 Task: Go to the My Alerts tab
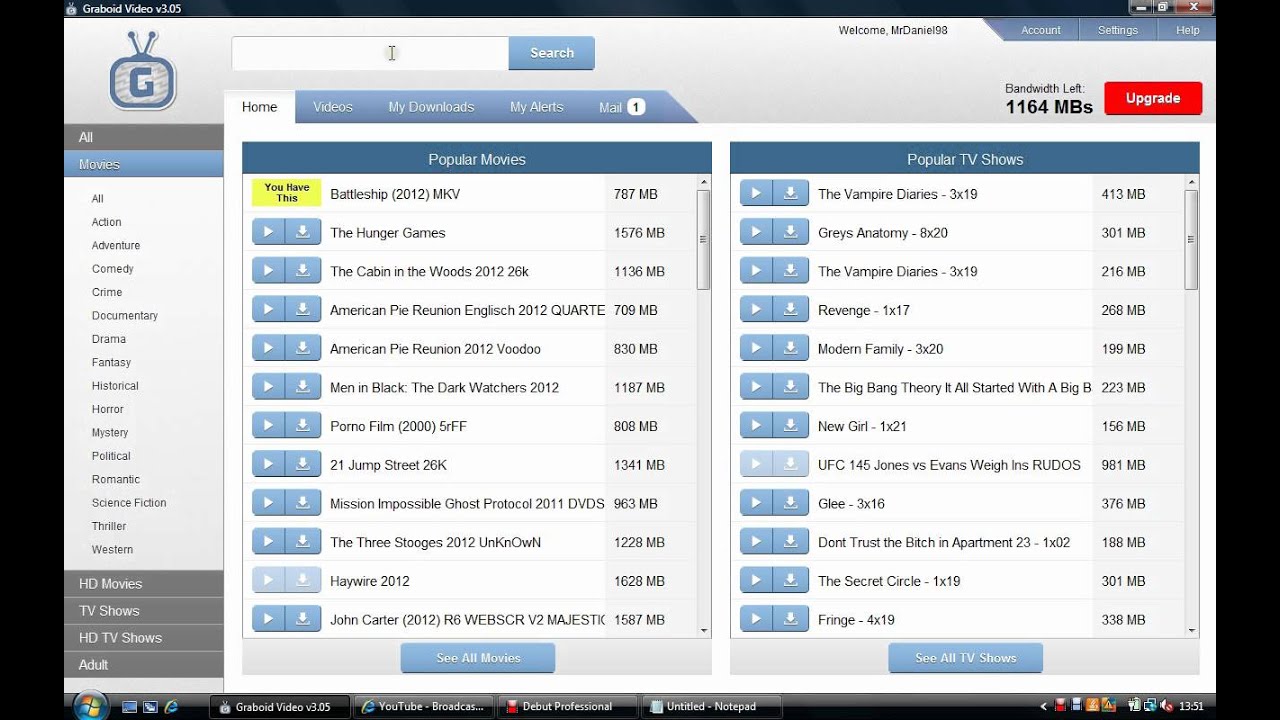coord(537,107)
